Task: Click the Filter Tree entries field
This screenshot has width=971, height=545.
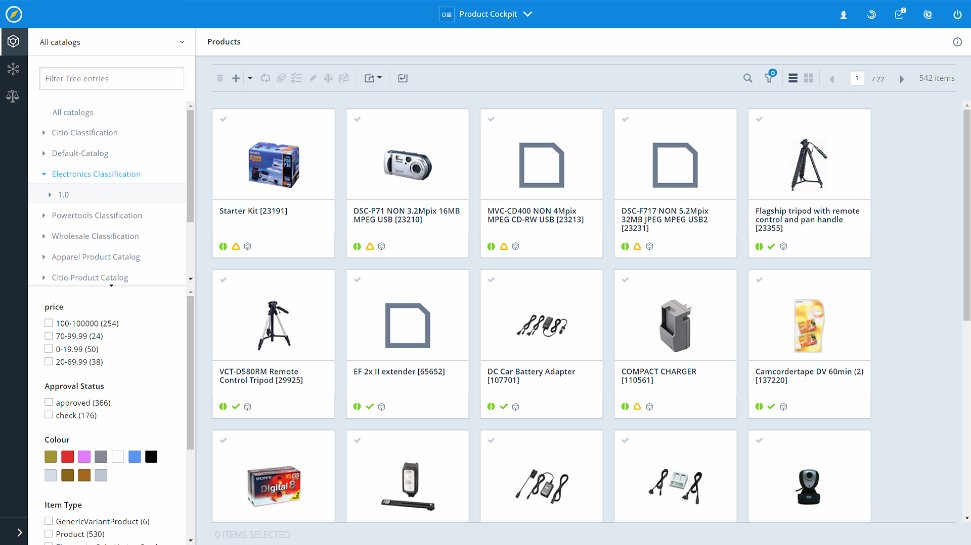Action: tap(111, 79)
